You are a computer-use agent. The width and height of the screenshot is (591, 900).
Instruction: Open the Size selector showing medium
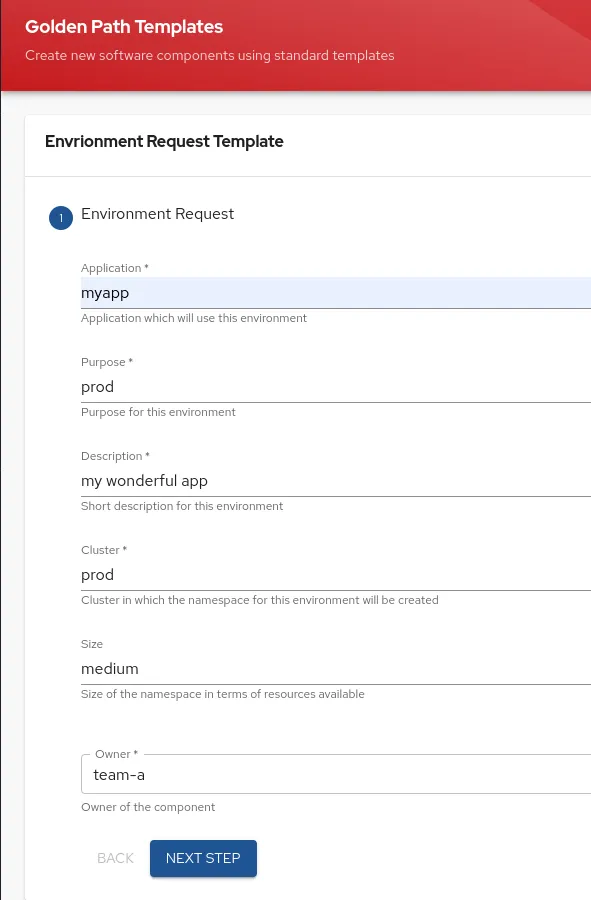coord(300,668)
